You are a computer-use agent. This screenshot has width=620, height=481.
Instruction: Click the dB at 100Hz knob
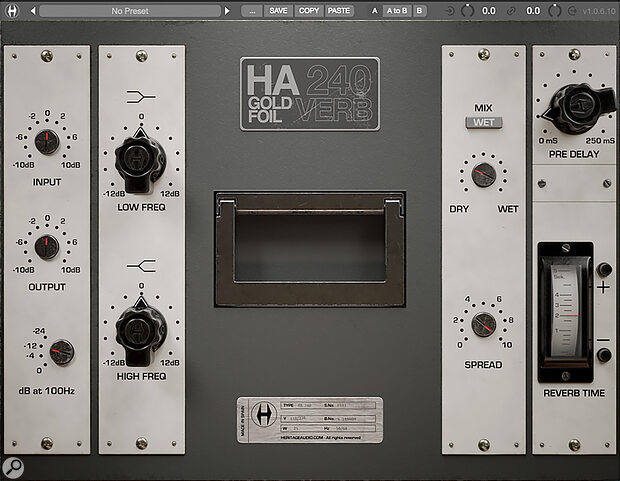point(62,351)
